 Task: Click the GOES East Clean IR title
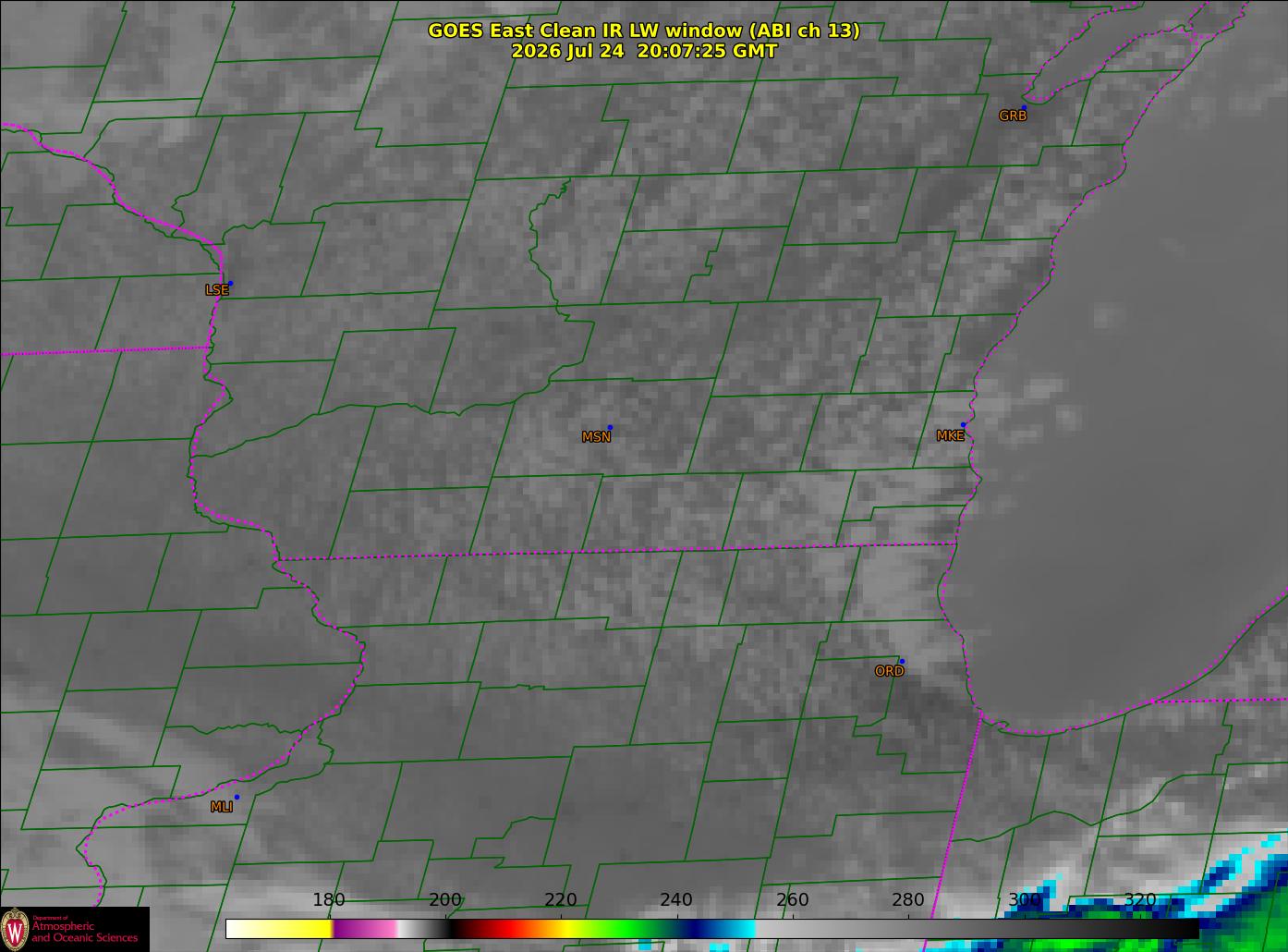644,31
